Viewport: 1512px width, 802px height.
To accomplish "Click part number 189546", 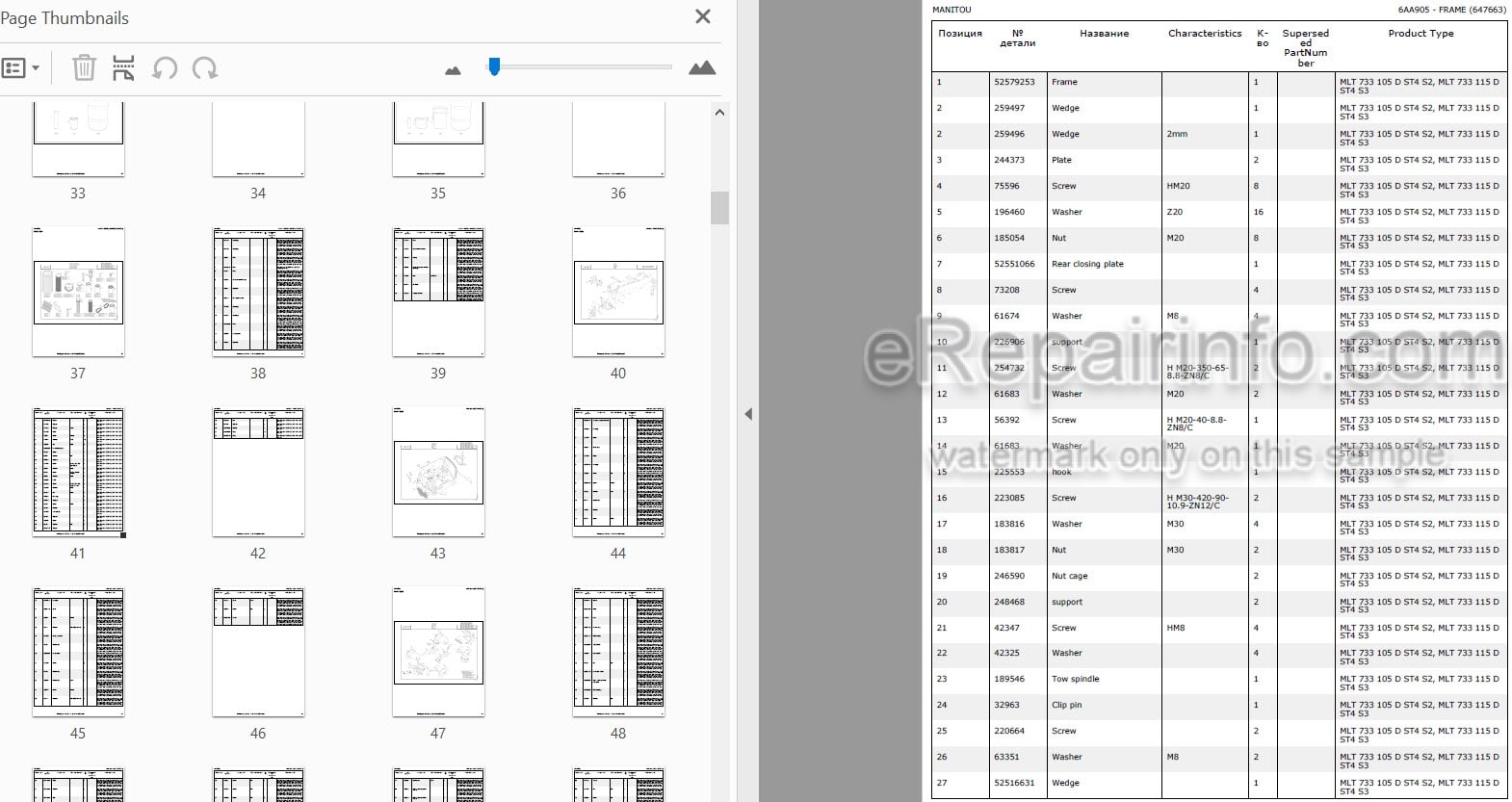I will 1009,679.
